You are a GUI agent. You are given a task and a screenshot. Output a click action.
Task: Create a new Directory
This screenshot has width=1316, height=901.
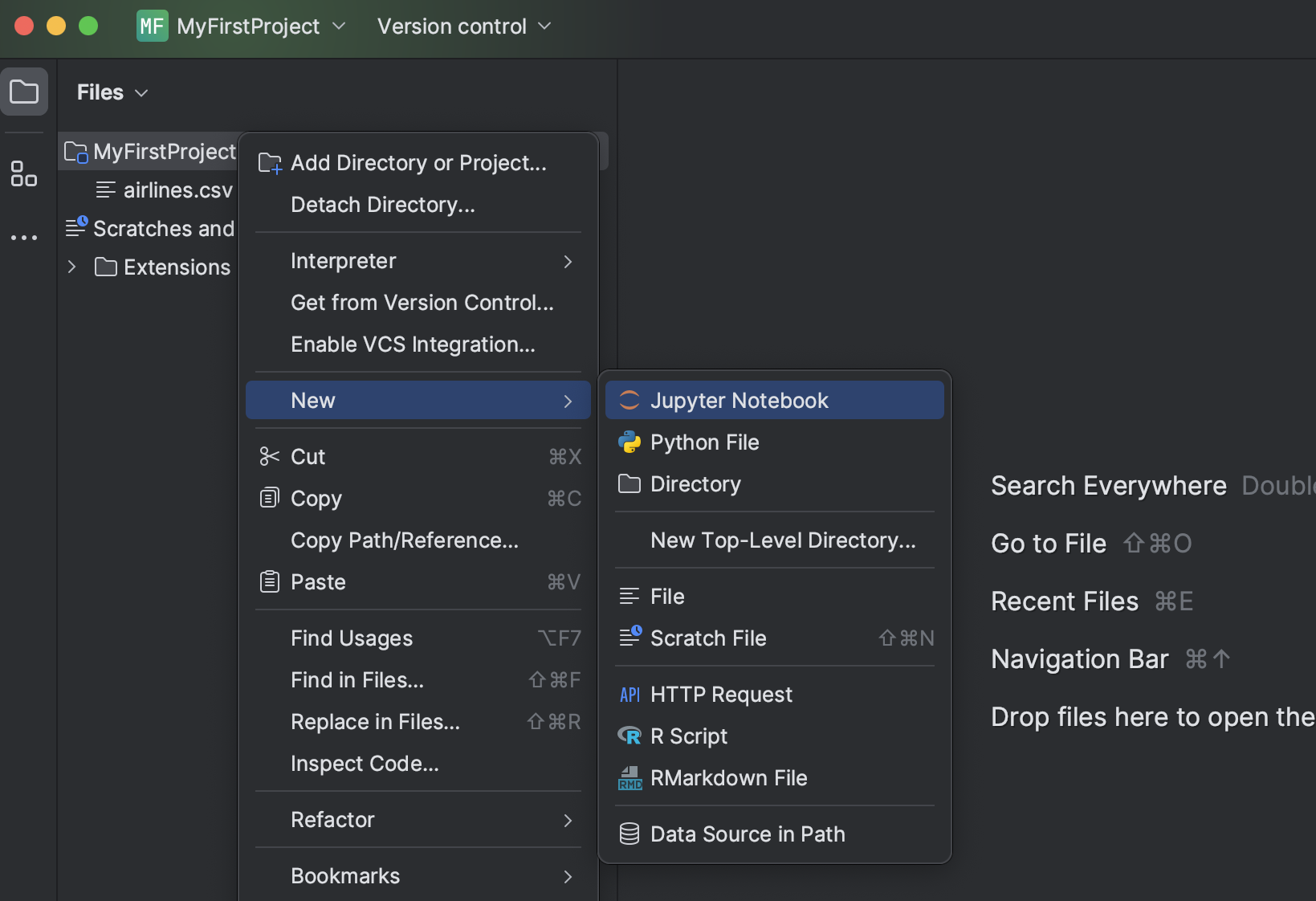pos(695,483)
